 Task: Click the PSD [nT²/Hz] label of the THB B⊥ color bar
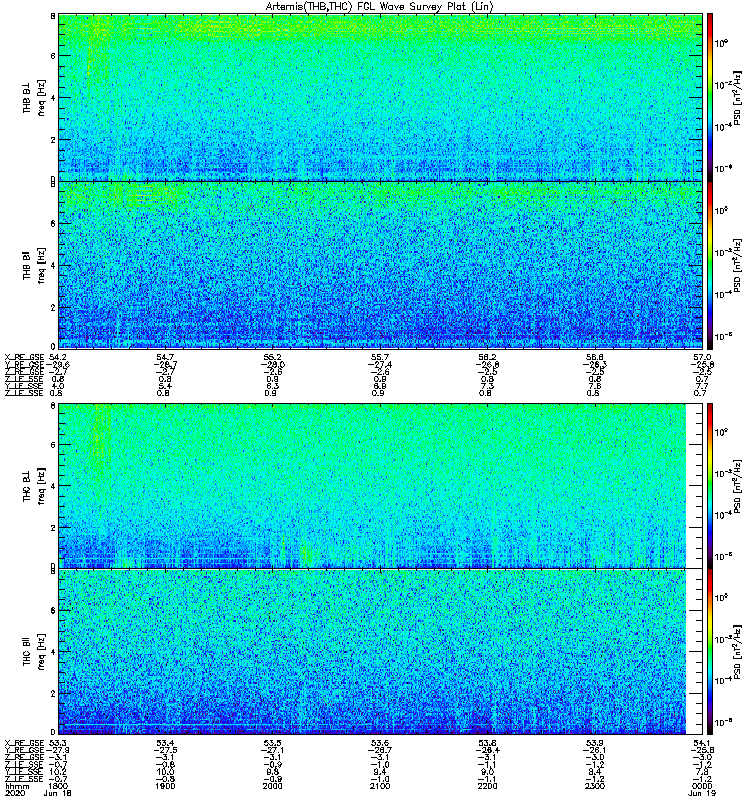click(x=737, y=97)
